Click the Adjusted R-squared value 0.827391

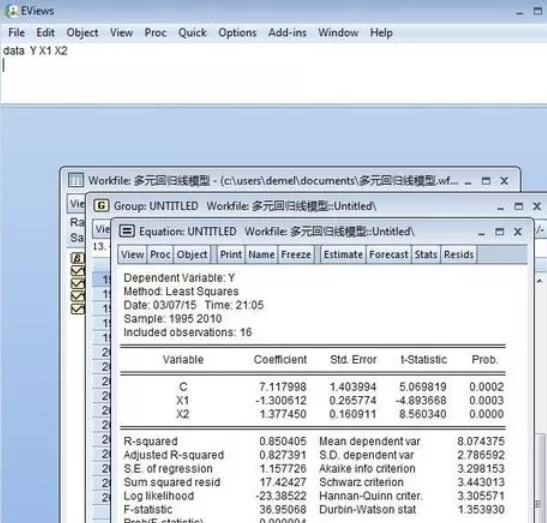tap(283, 455)
